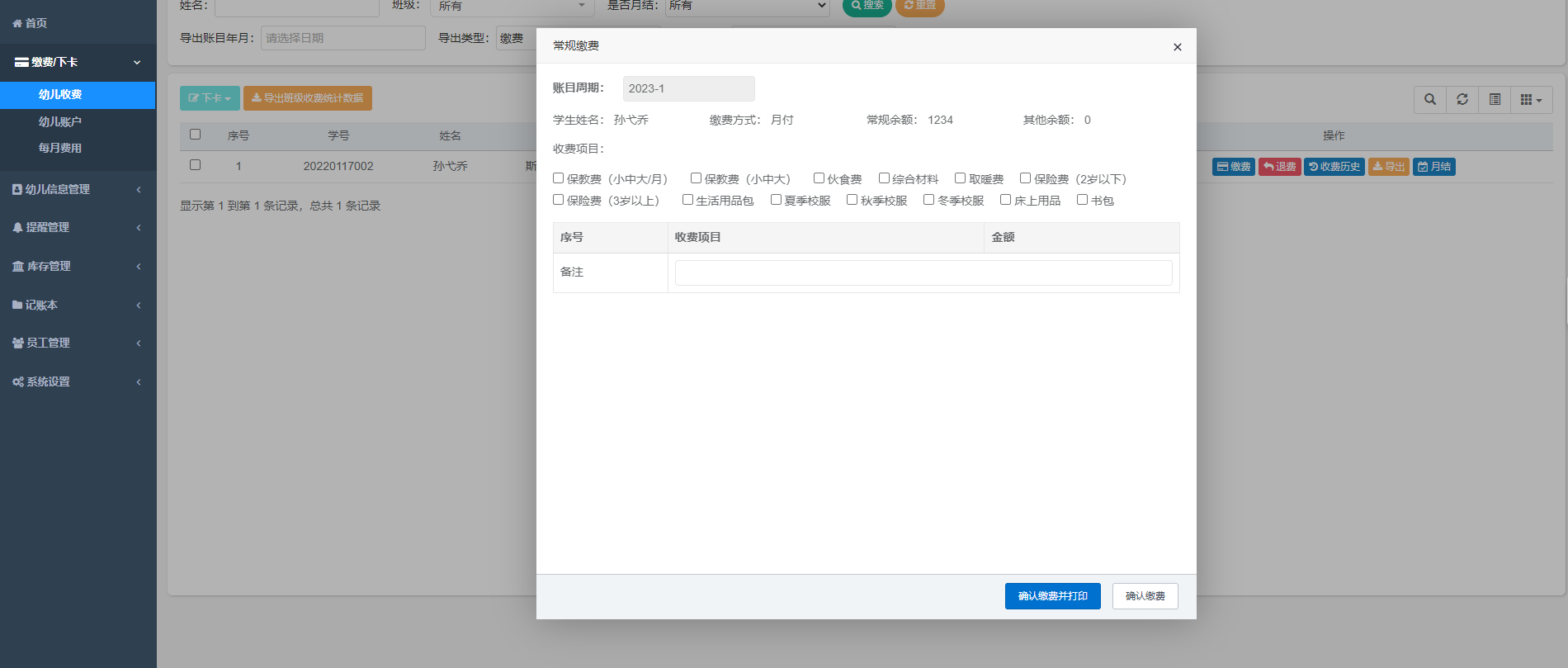Screen dimensions: 1568x668
Task: Click 确认缴费并打印 button
Action: point(1053,596)
